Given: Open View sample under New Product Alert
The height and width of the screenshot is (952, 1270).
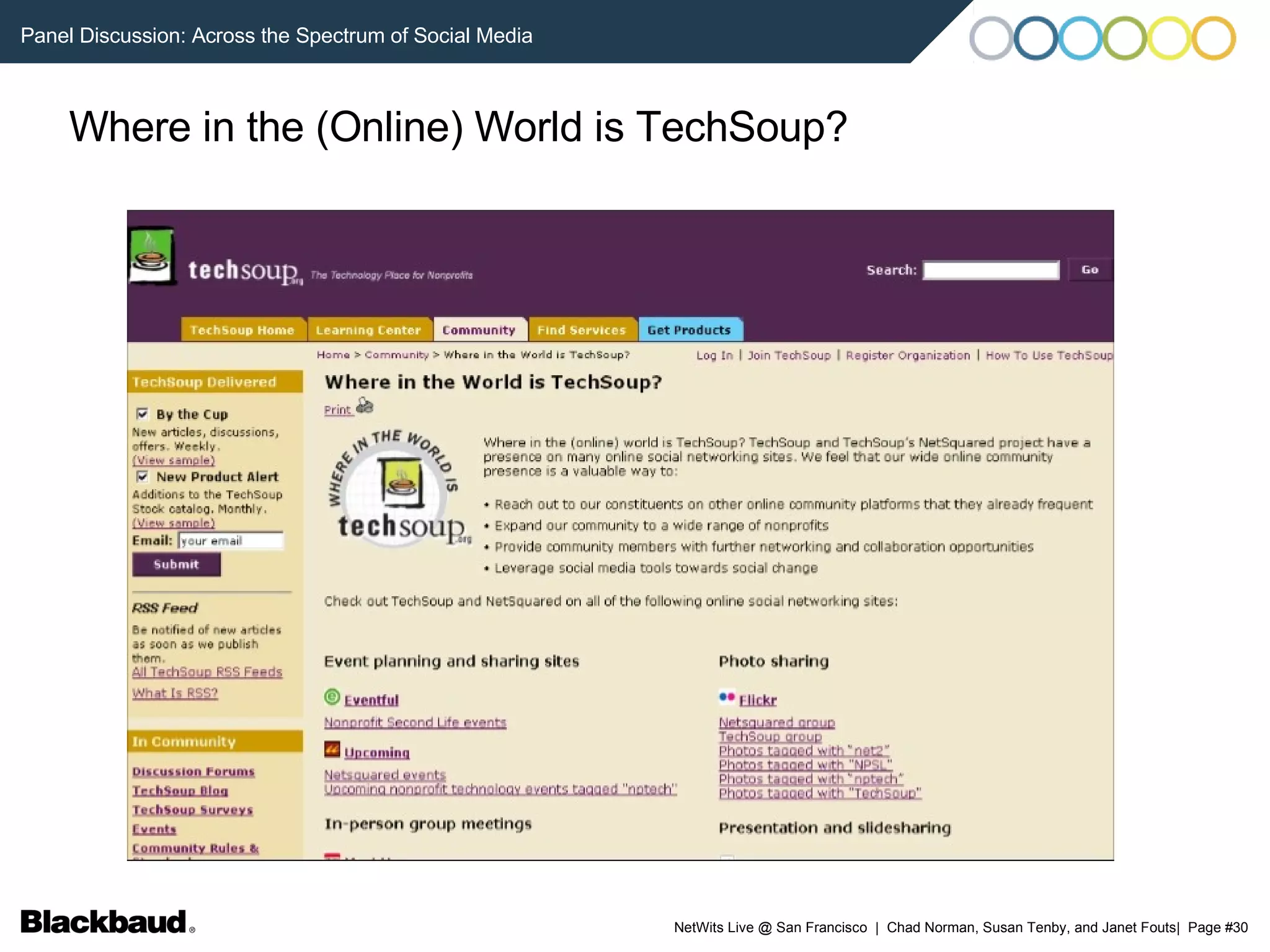Looking at the screenshot, I should click(x=174, y=523).
